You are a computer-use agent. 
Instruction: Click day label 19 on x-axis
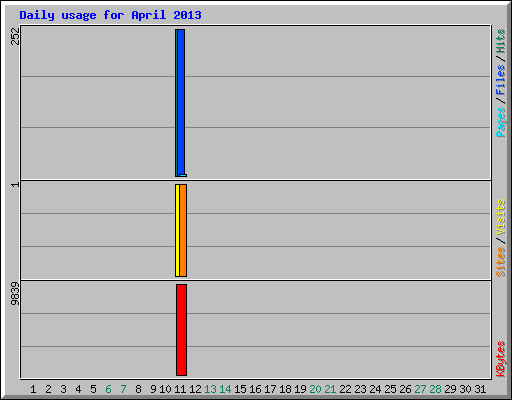pos(300,389)
